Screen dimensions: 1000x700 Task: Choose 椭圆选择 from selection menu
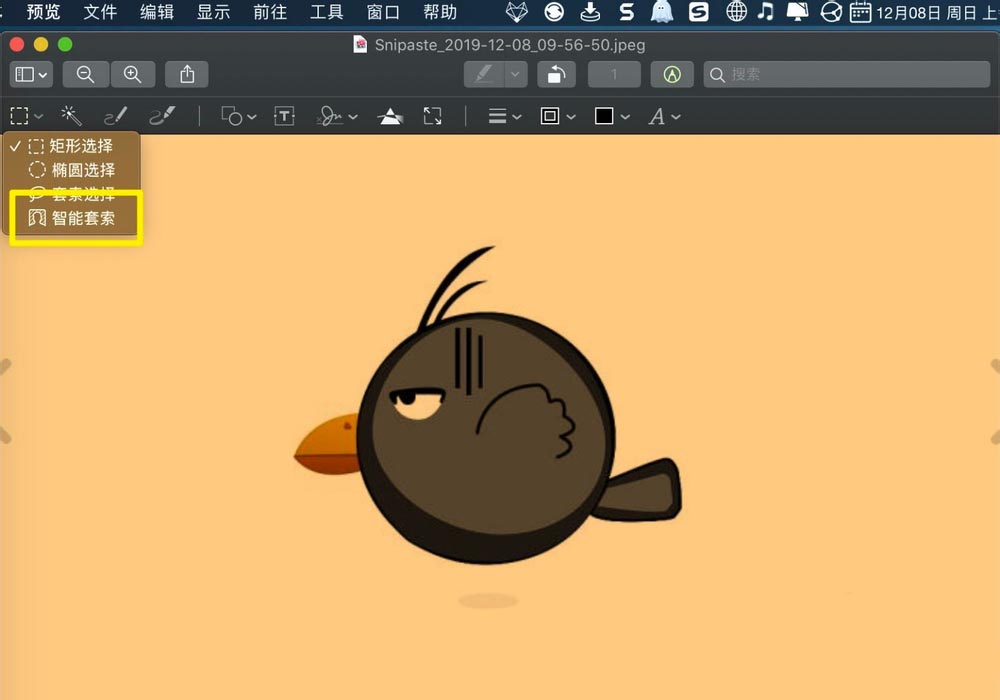point(71,170)
